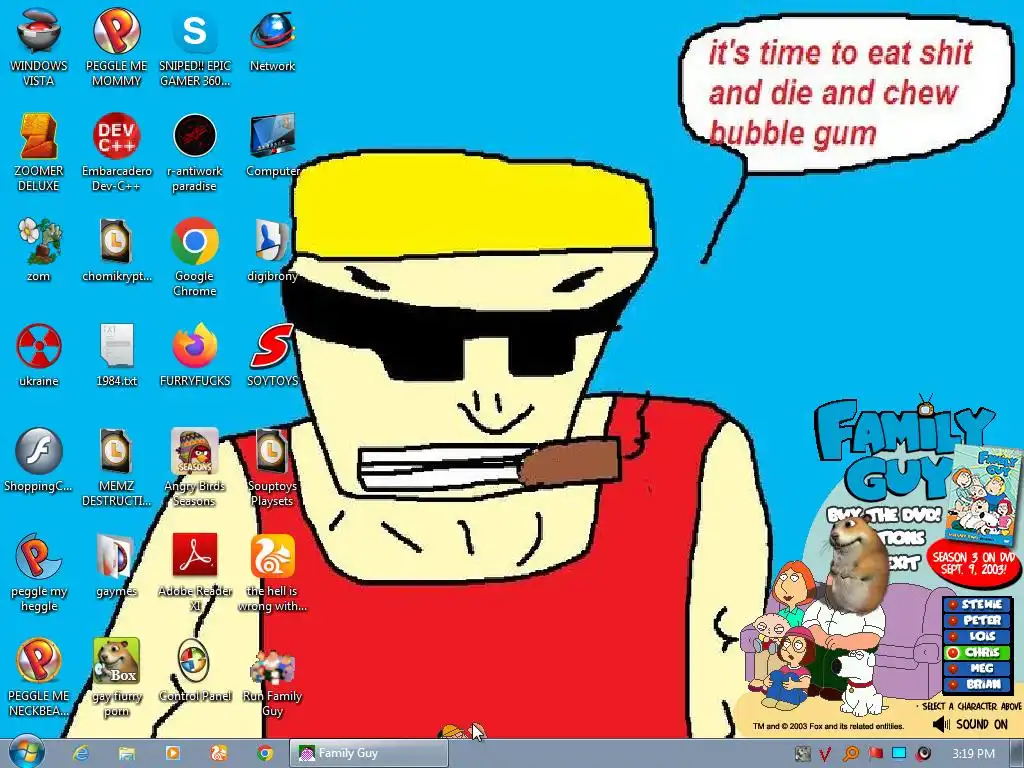The height and width of the screenshot is (768, 1024).
Task: Open the PEGGLE ME MOMMY icon
Action: 116,47
